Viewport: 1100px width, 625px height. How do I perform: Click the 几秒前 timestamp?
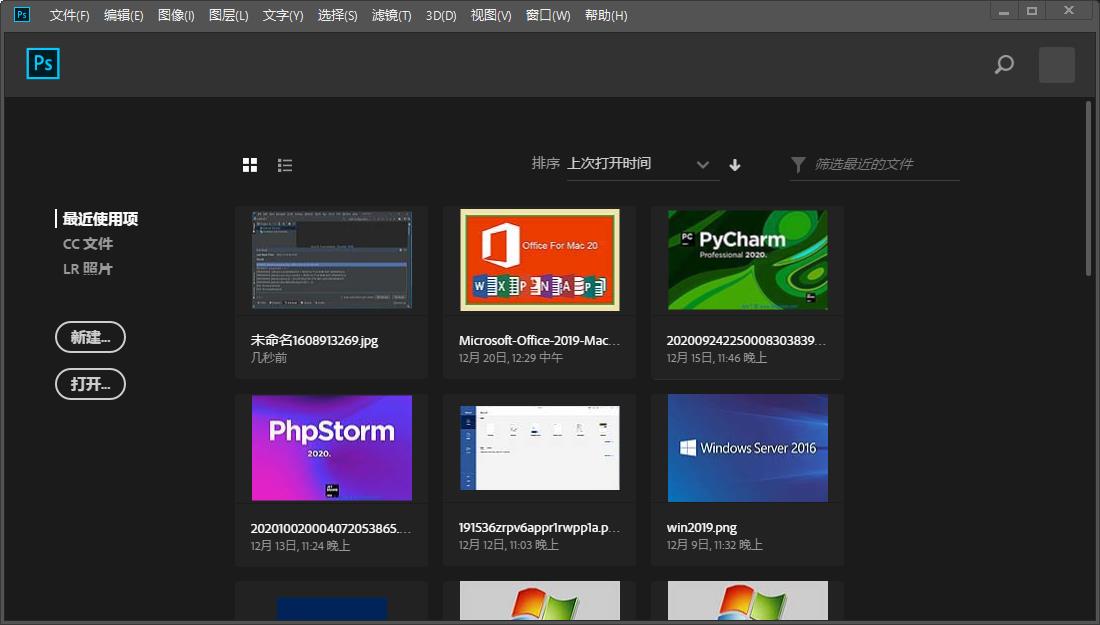[269, 358]
